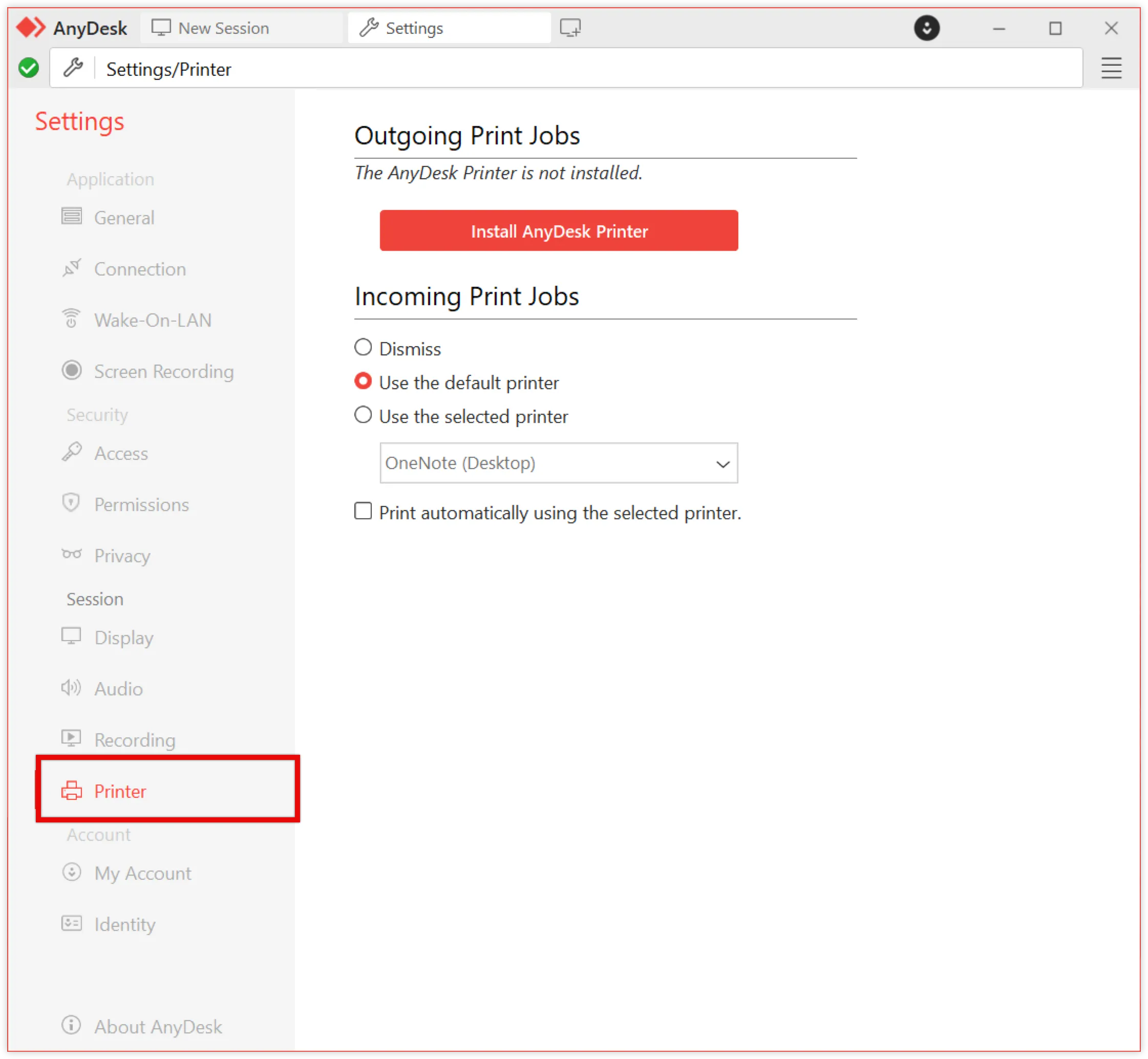1148x1059 pixels.
Task: Open the Wake-On-LAN settings
Action: 153,320
